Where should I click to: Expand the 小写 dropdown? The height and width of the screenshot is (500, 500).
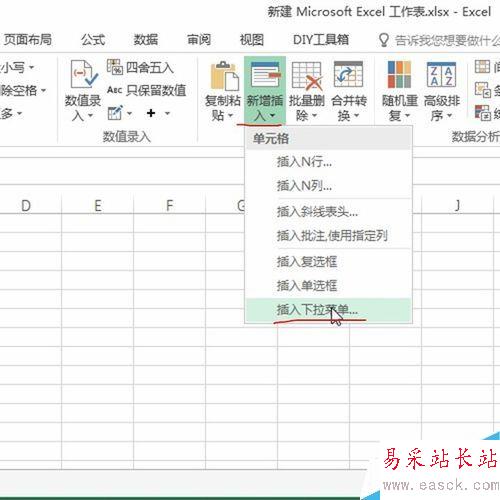tap(17, 68)
